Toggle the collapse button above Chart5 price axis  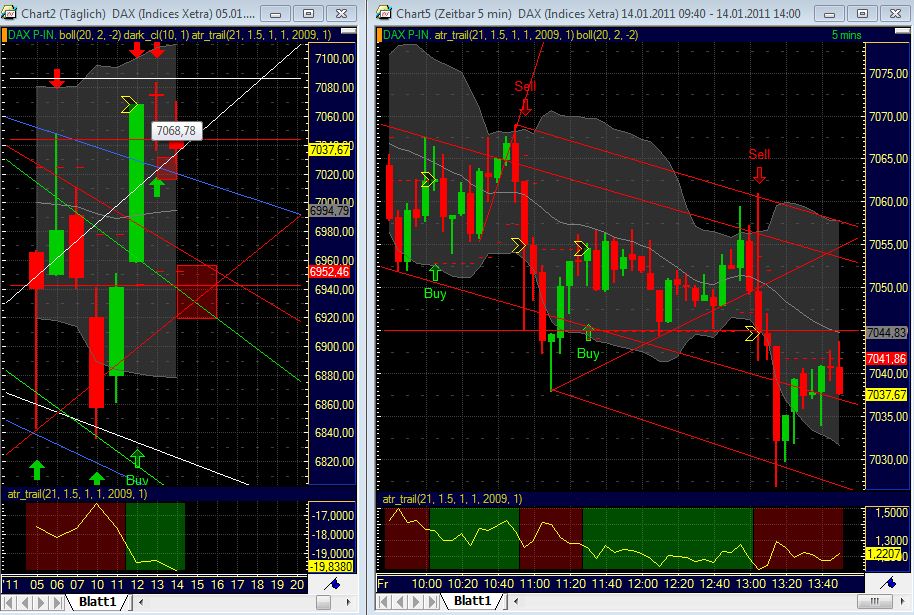(x=902, y=30)
